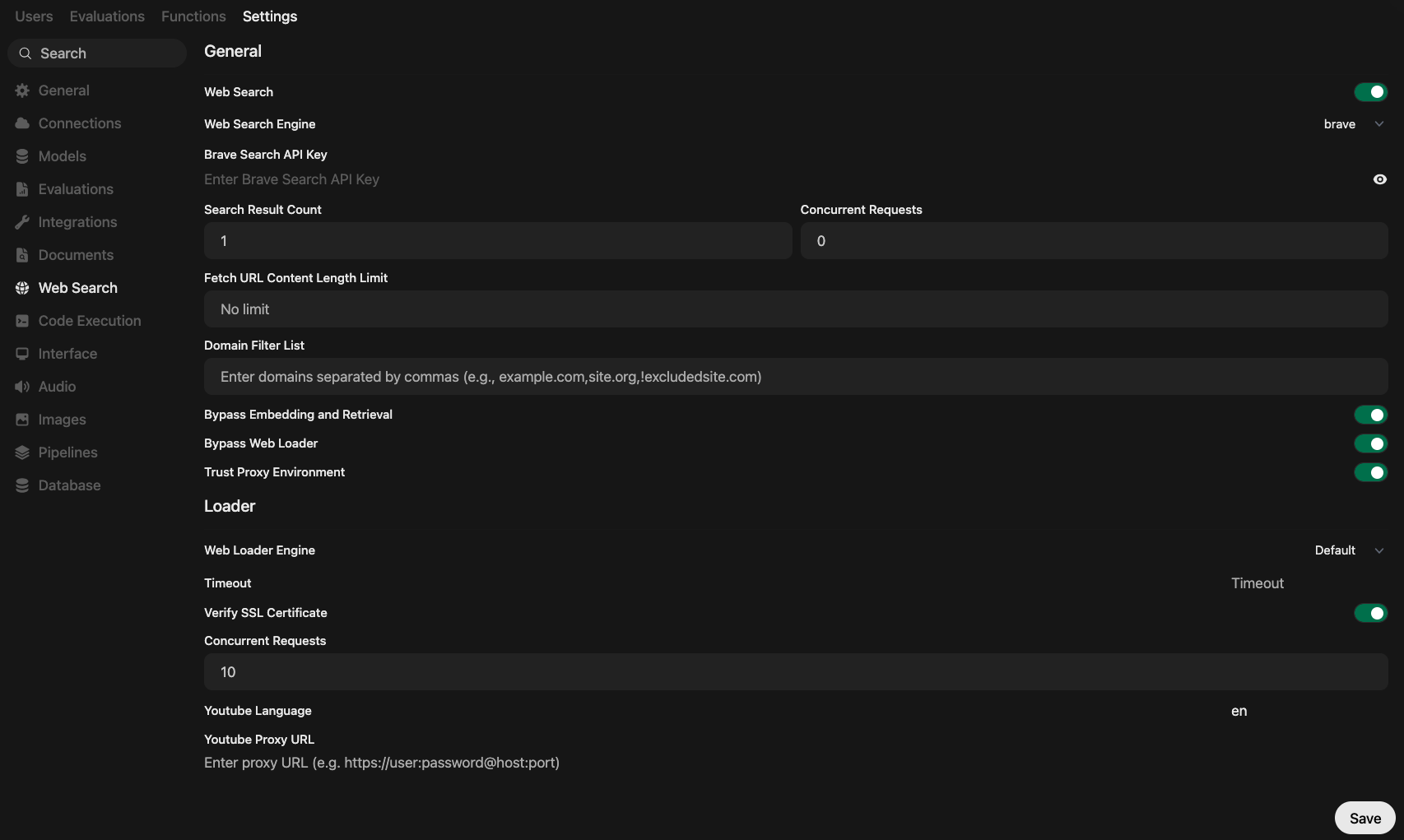Open the General settings gear icon
This screenshot has width=1404, height=840.
click(22, 90)
